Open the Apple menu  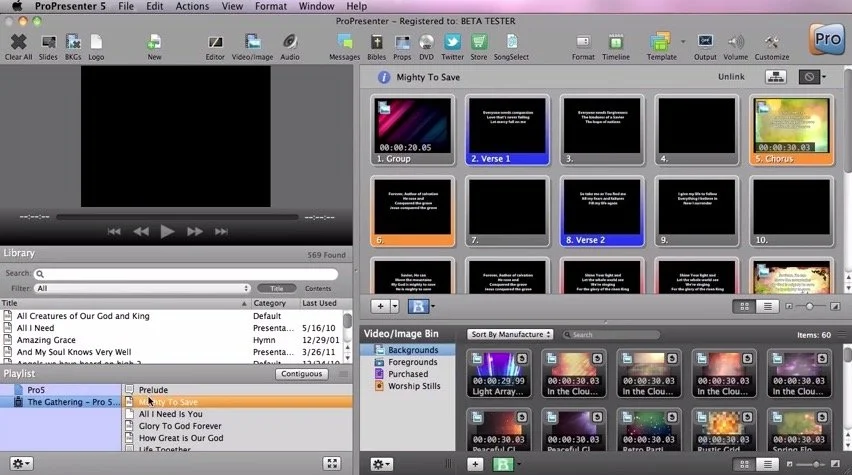pos(17,7)
